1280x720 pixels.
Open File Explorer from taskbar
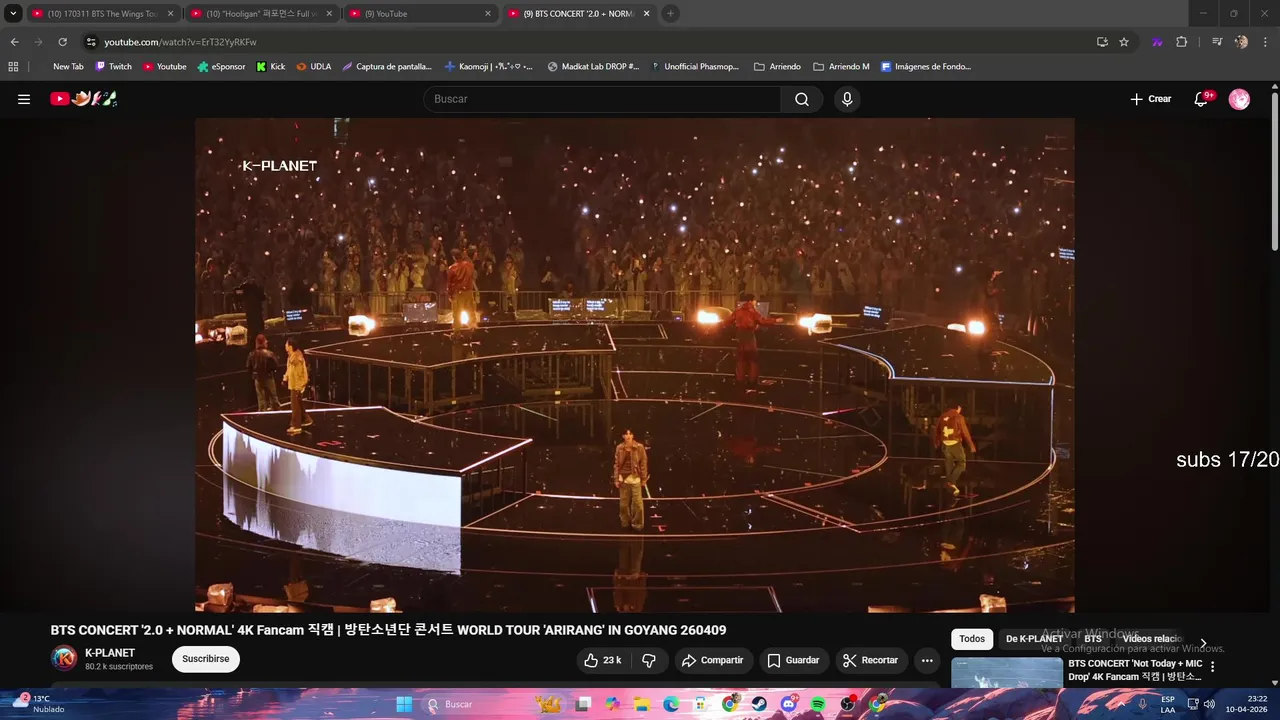[641, 704]
